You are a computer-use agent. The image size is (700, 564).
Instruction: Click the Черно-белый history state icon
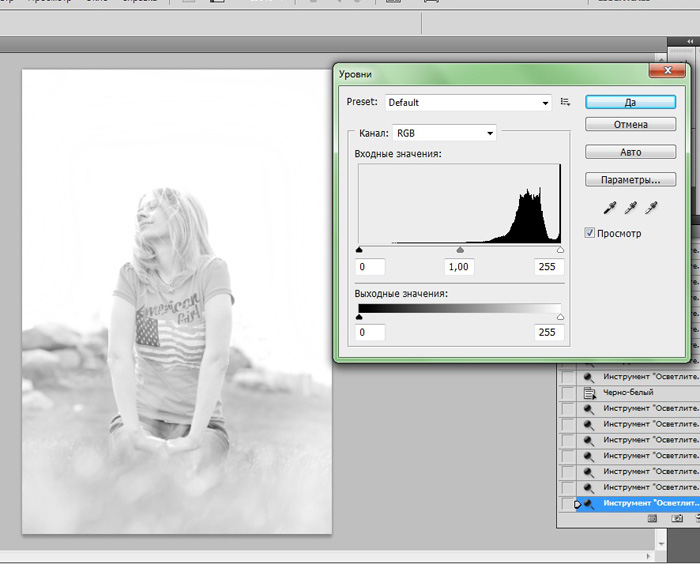pyautogui.click(x=589, y=393)
